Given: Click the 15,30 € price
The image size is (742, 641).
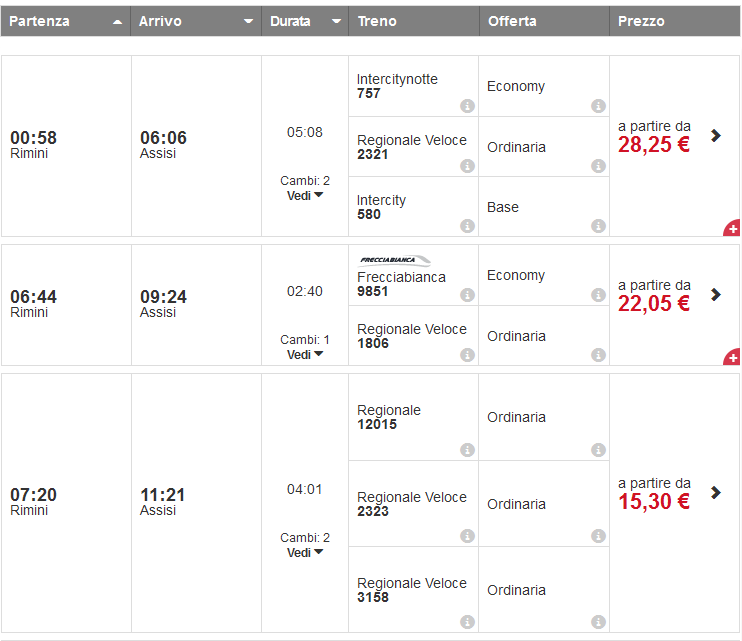Looking at the screenshot, I should 654,502.
